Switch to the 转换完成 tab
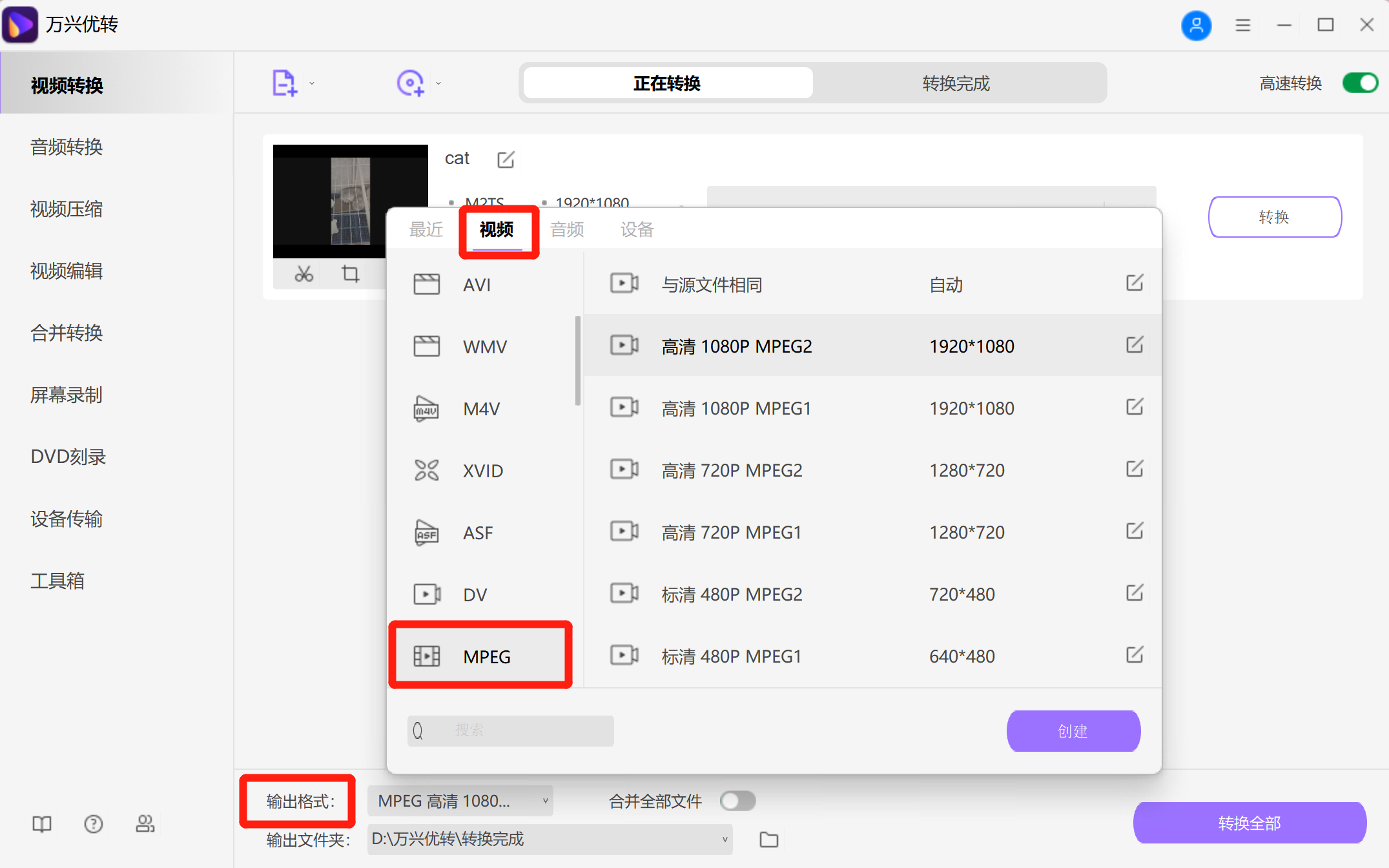This screenshot has width=1389, height=868. pyautogui.click(x=955, y=83)
